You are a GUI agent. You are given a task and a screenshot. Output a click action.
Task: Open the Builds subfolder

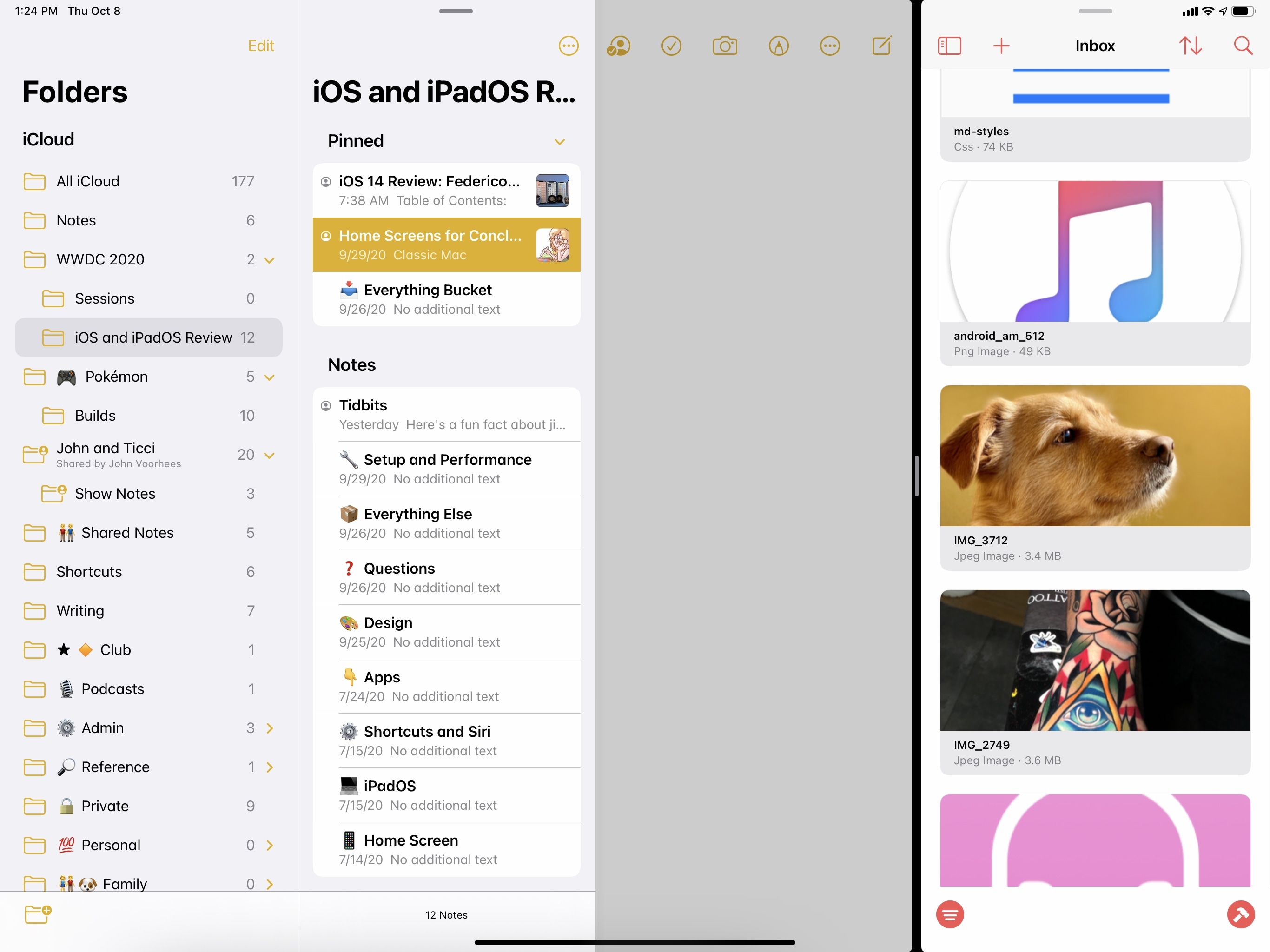(x=149, y=416)
